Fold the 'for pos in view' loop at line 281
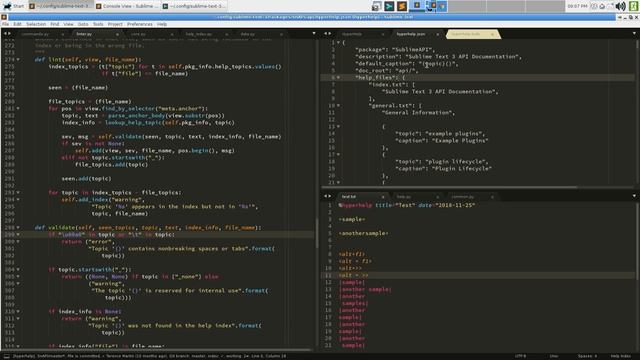 pos(18,109)
